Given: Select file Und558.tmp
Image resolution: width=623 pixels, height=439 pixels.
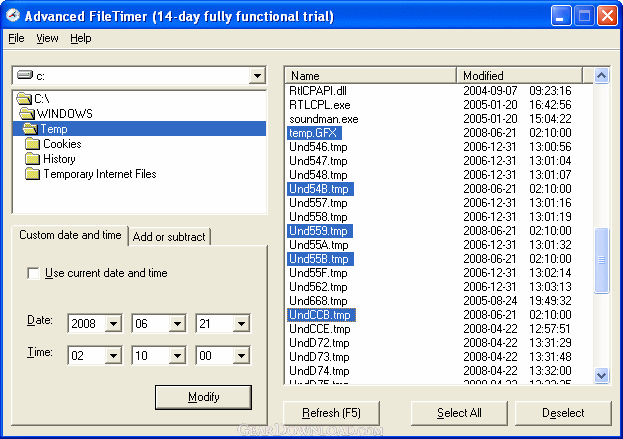Looking at the screenshot, I should (318, 217).
